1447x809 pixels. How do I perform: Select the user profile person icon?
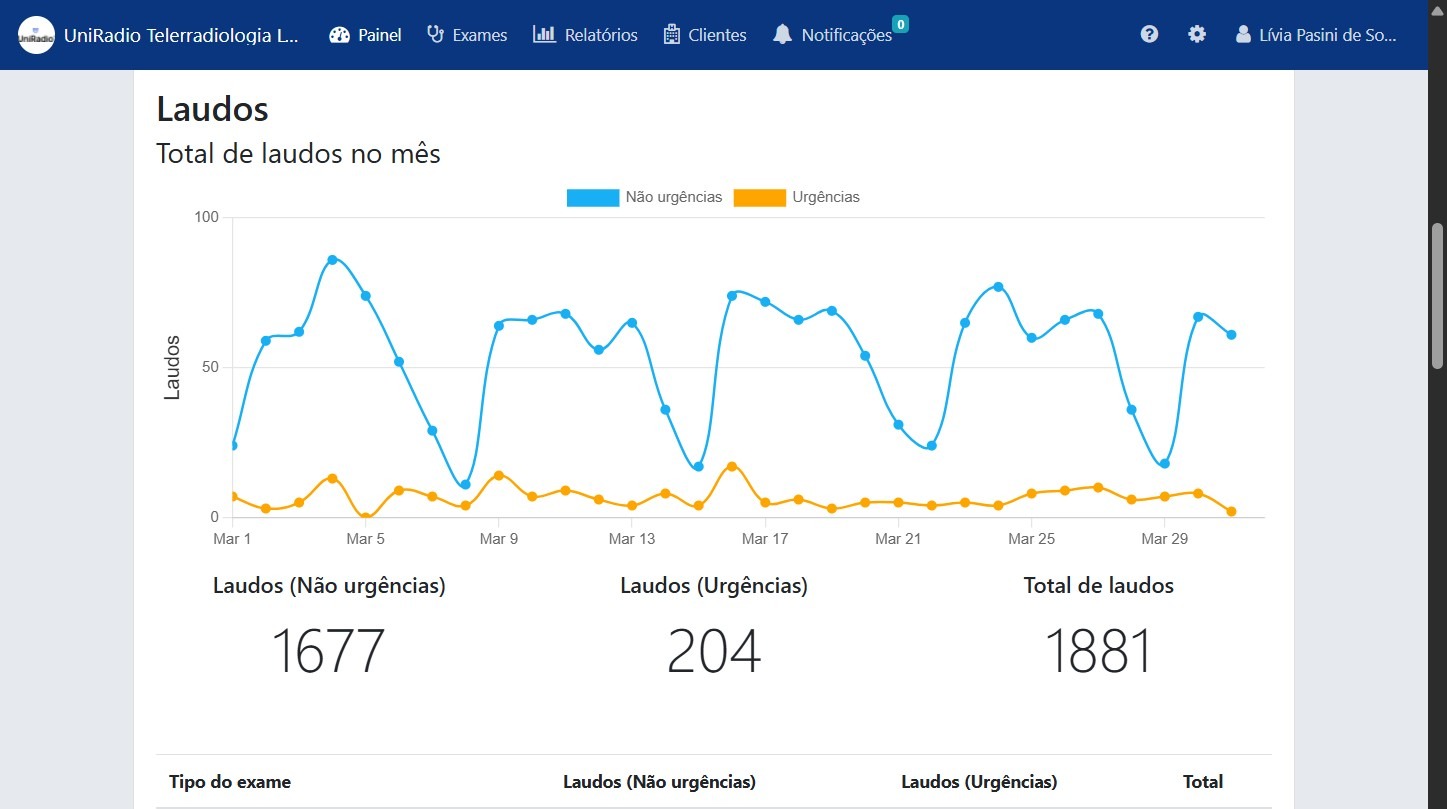1242,34
